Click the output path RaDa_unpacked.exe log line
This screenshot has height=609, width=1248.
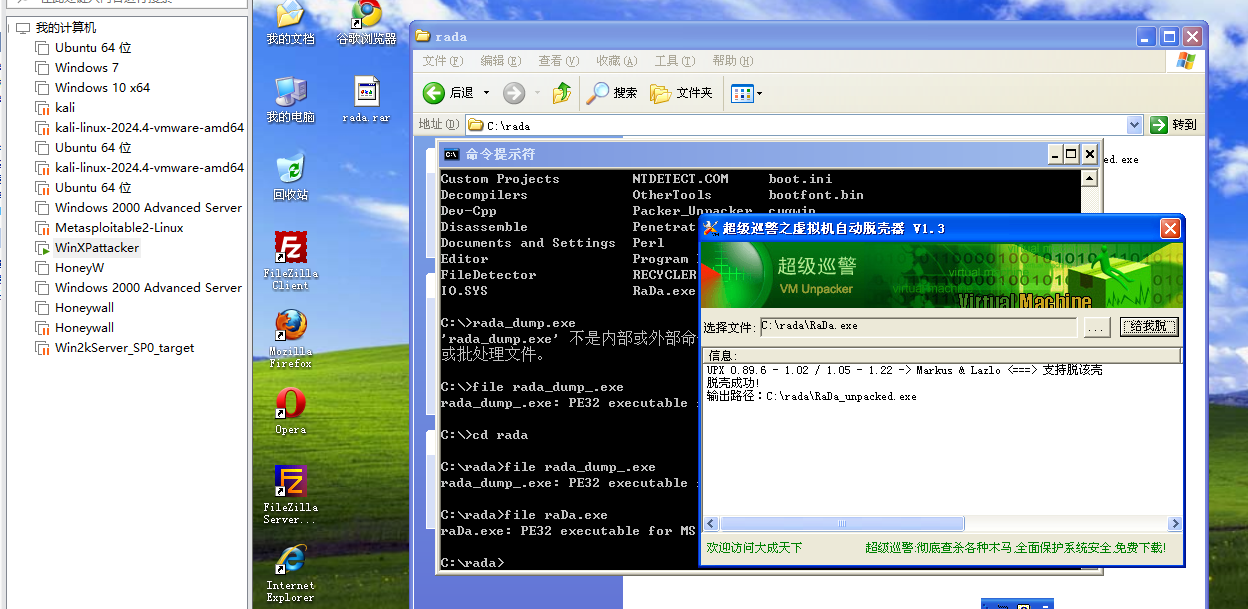[x=811, y=396]
